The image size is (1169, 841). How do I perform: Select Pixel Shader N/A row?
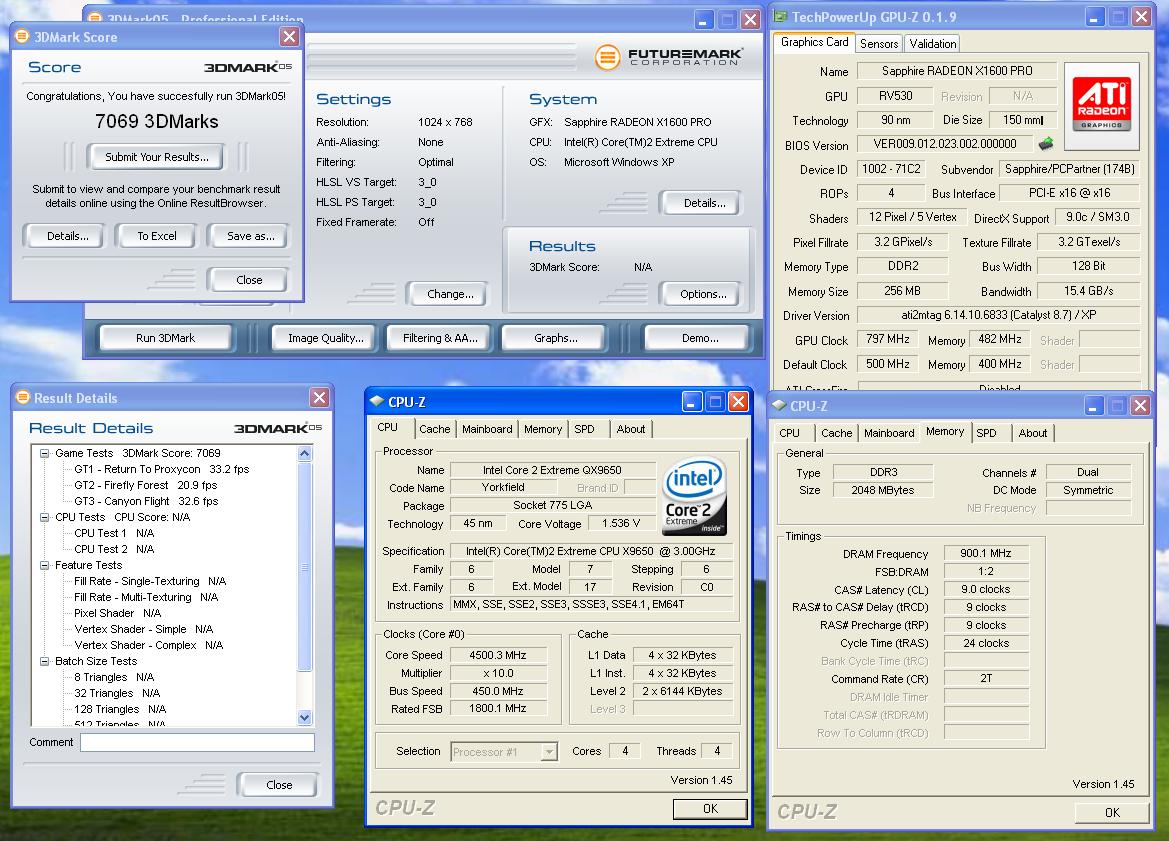(117, 613)
